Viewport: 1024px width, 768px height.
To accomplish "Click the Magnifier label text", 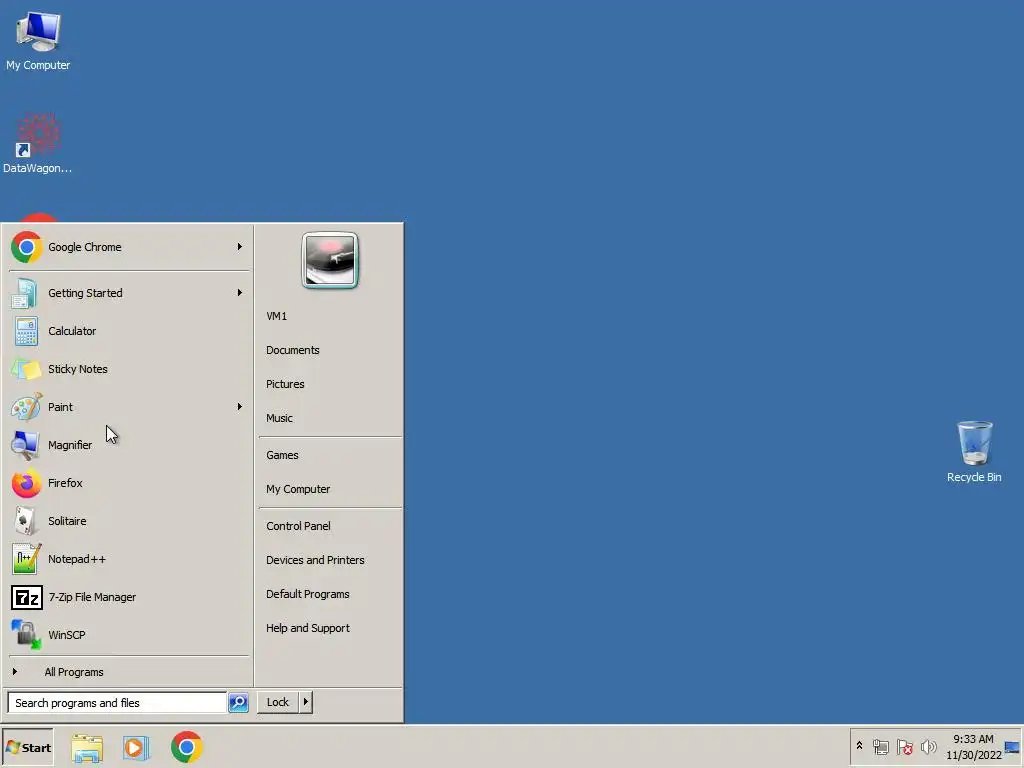I will pyautogui.click(x=70, y=445).
